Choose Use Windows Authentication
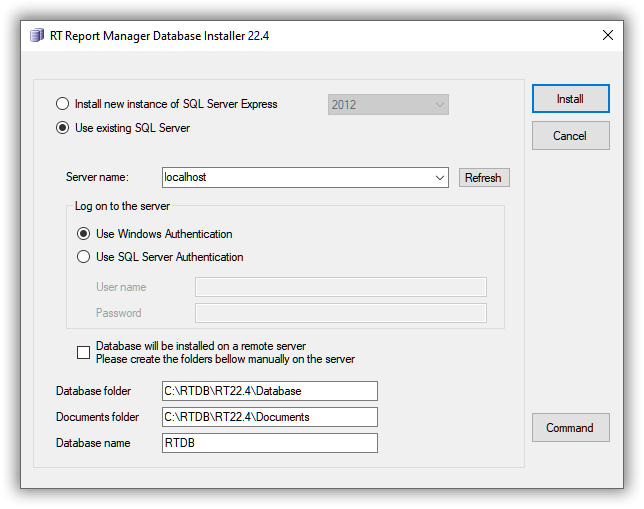Screen dimensions: 644x509 click(83, 234)
